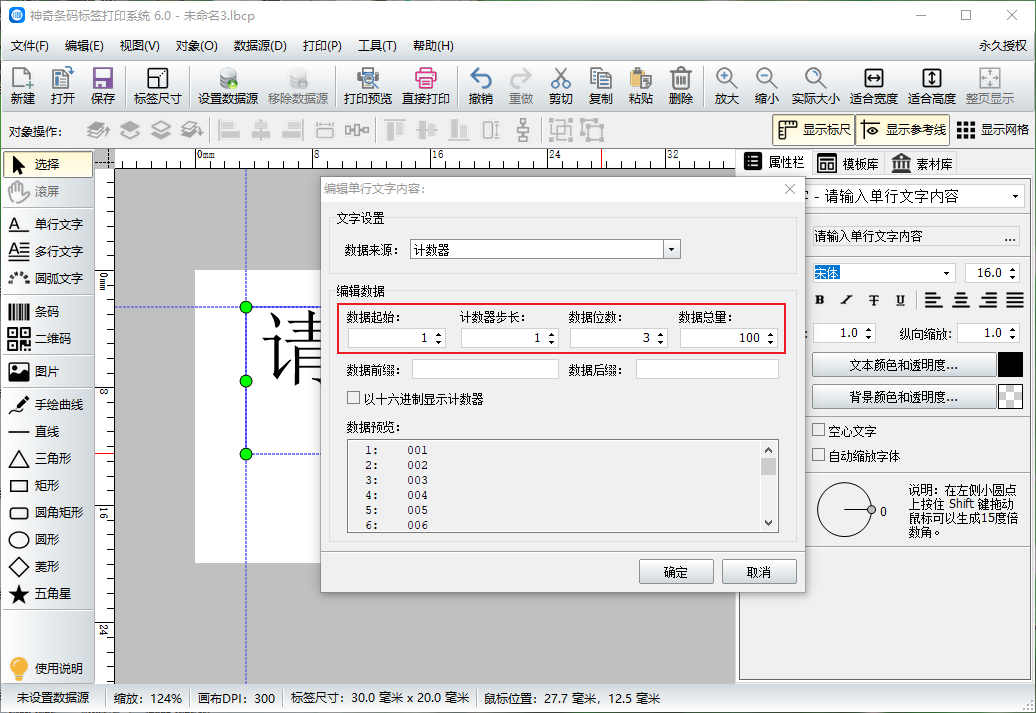The height and width of the screenshot is (713, 1036).
Task: Toggle 显示网格 grid display
Action: (x=992, y=130)
